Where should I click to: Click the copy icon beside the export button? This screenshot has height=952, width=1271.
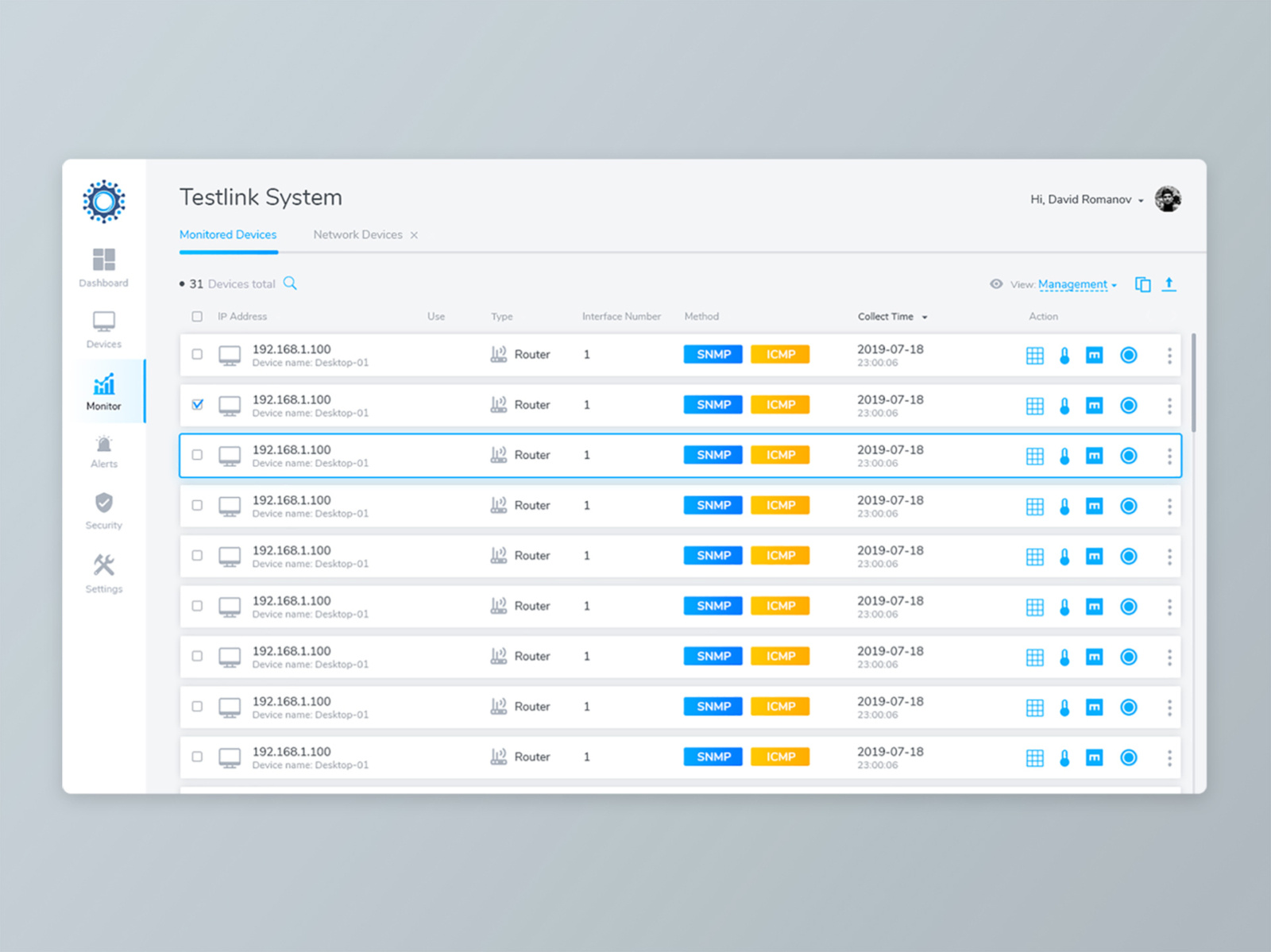pos(1142,283)
